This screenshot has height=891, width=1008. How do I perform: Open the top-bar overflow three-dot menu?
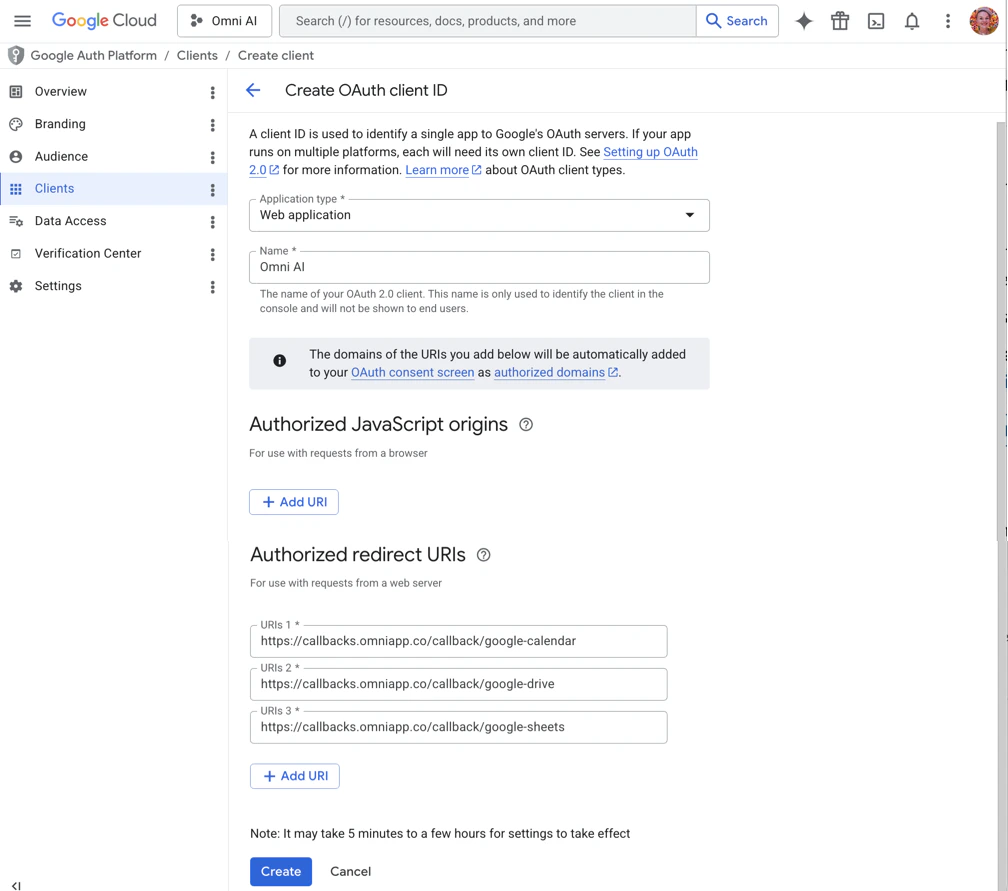pos(948,20)
